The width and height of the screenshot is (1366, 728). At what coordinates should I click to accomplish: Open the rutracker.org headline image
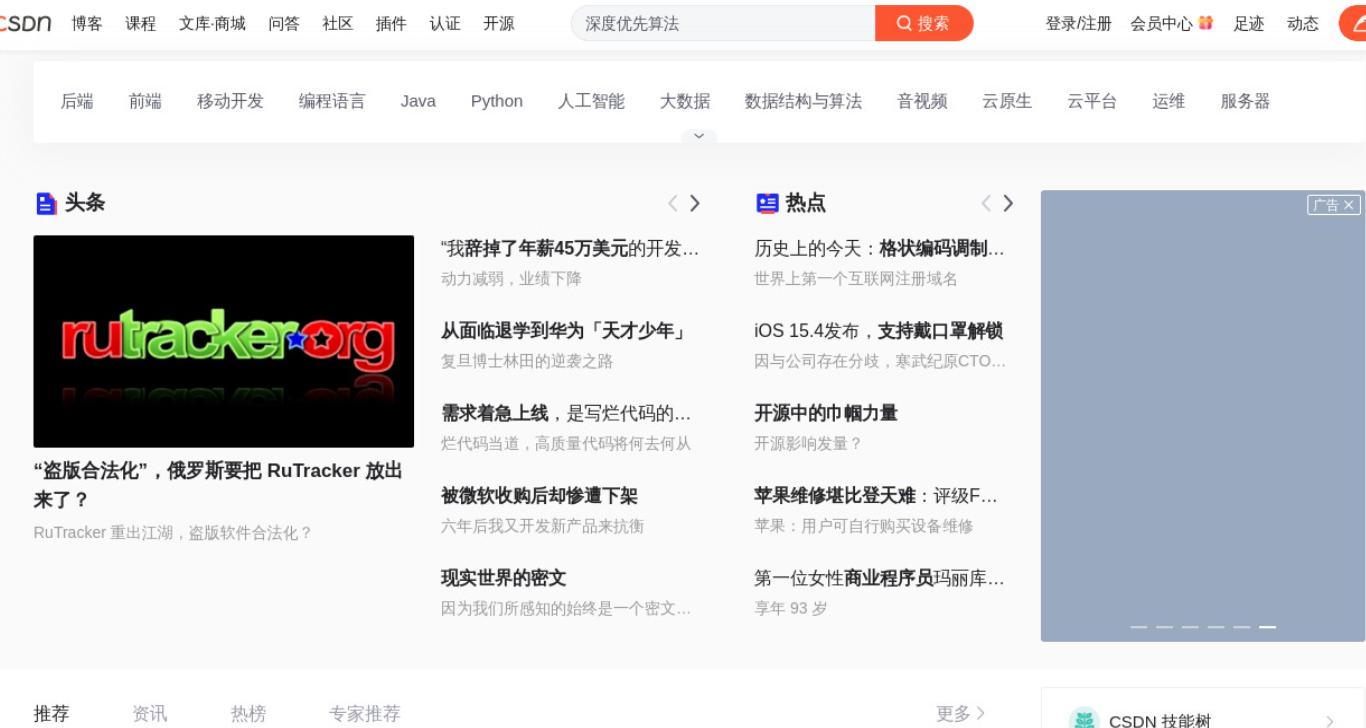(224, 341)
